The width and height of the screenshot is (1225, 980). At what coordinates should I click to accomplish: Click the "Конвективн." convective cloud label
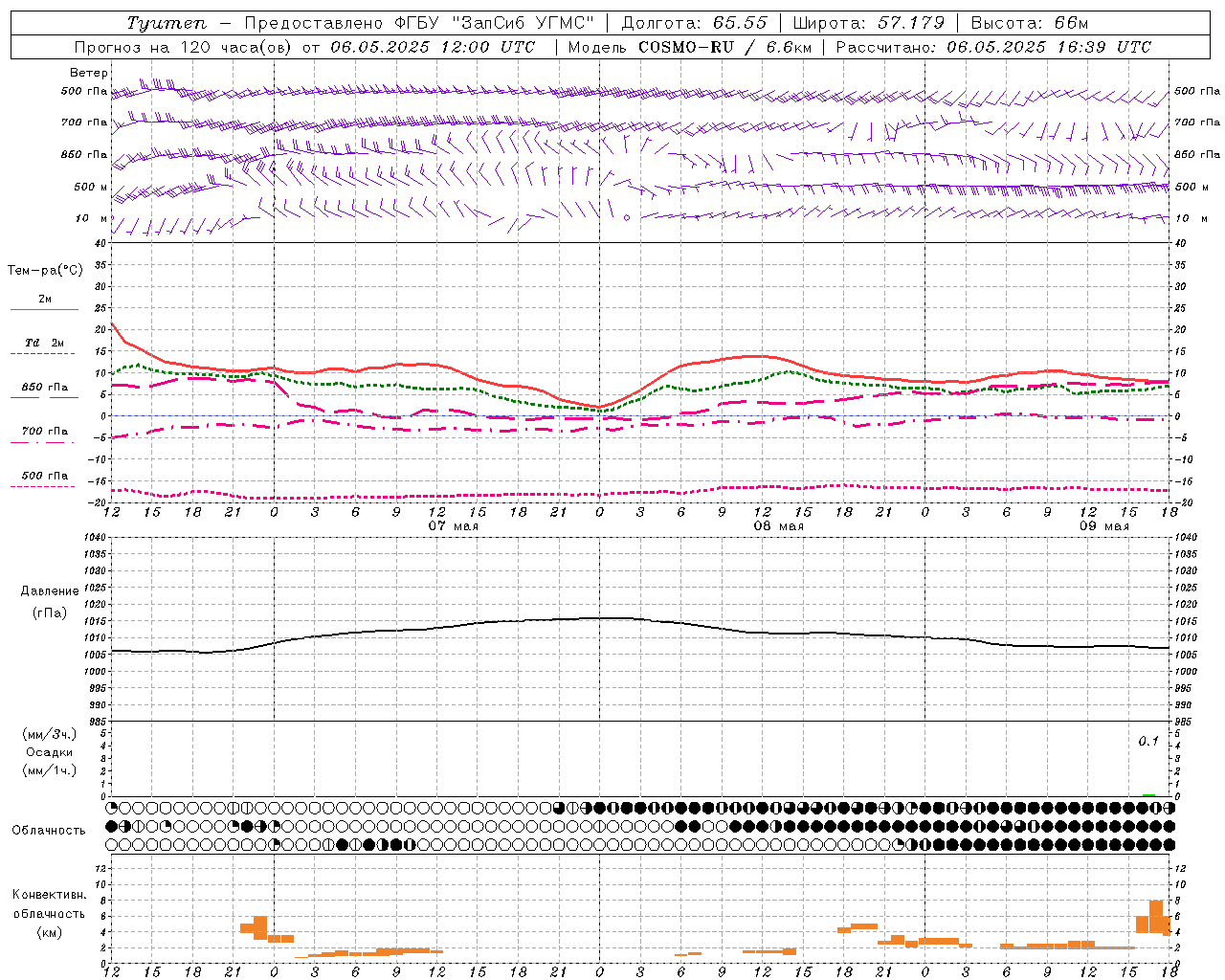pyautogui.click(x=50, y=895)
